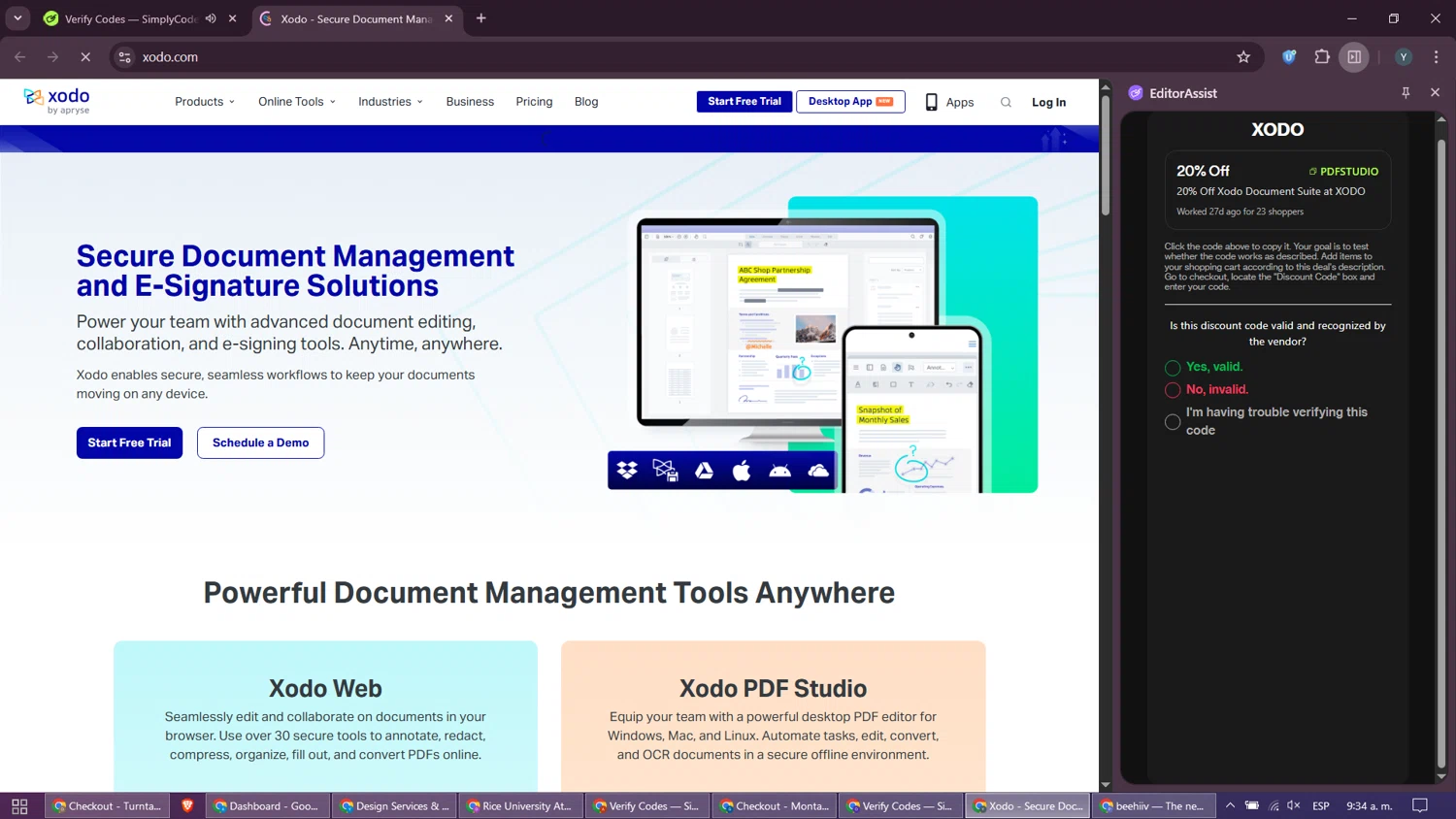The height and width of the screenshot is (819, 1456).
Task: Open the Y profile avatar
Action: 1404,57
